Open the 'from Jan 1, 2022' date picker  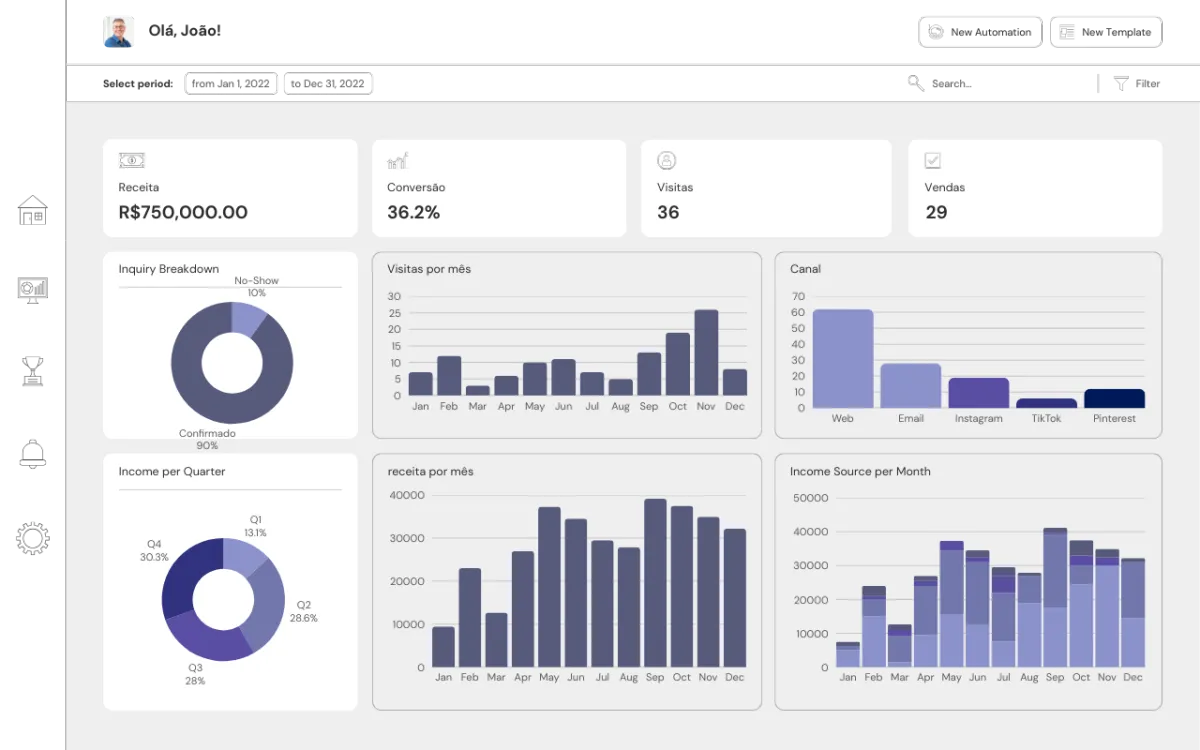[x=231, y=84]
